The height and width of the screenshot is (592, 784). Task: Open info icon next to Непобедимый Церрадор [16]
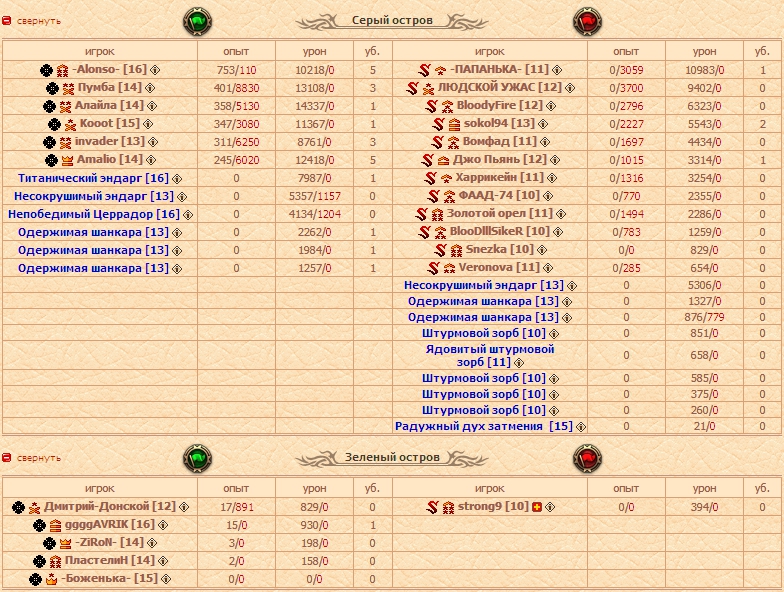click(x=188, y=215)
